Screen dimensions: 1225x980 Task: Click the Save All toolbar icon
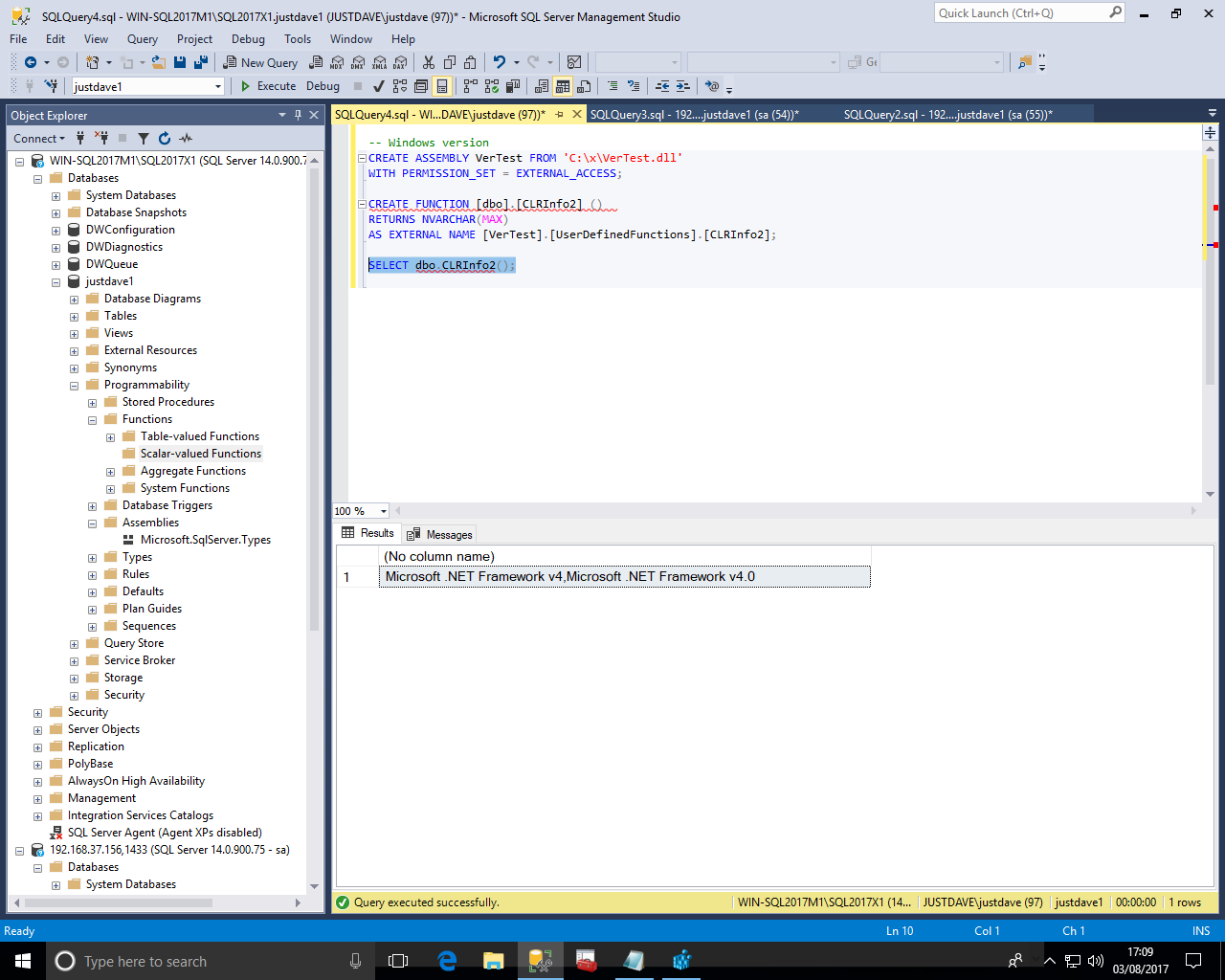coord(201,63)
